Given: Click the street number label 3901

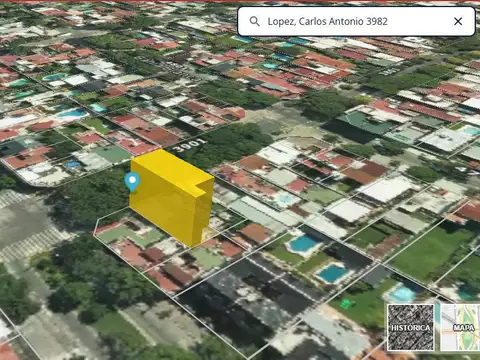Looking at the screenshot, I should [191, 145].
